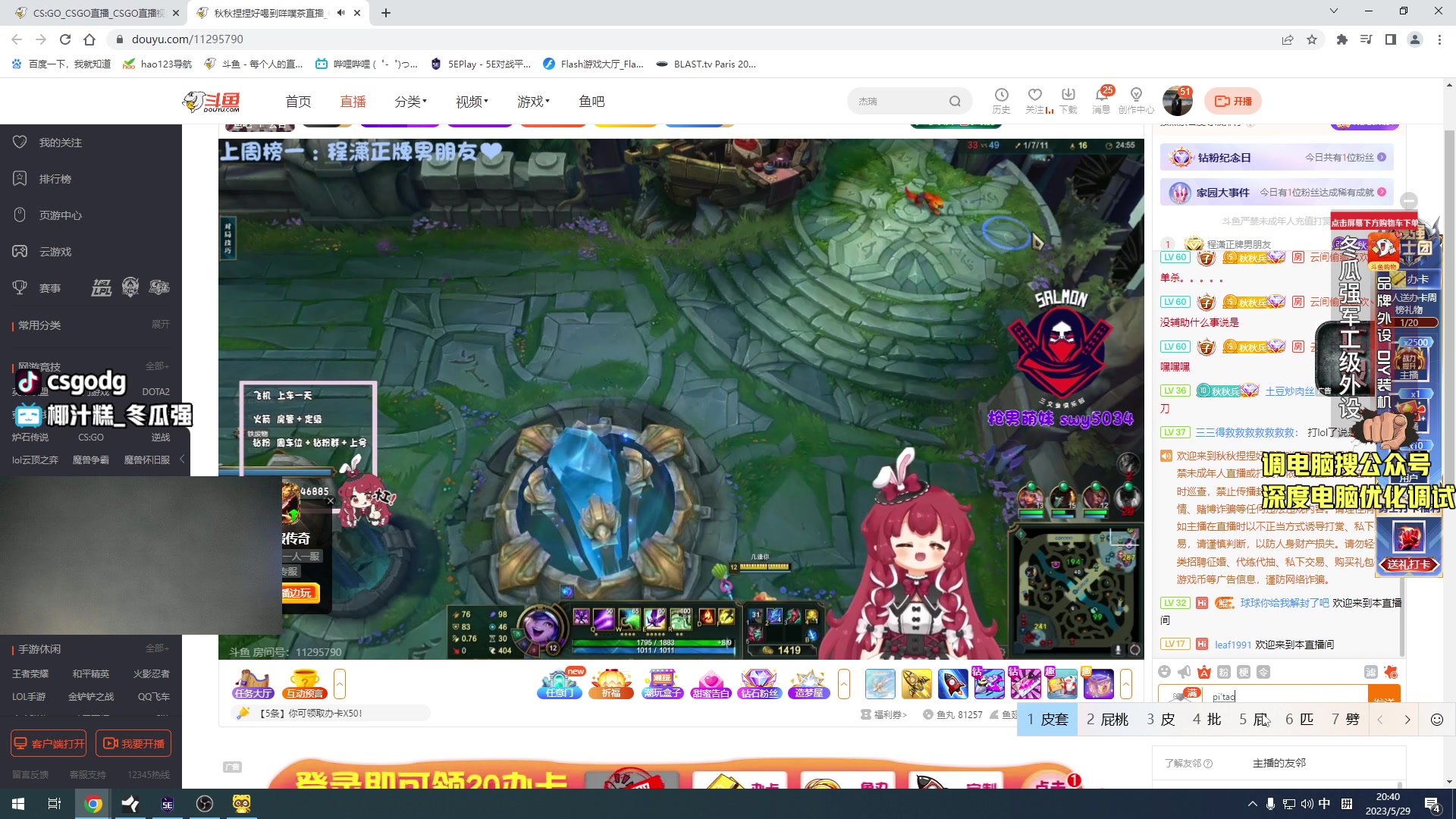1456x819 pixels.
Task: Open the 任务大厅 task hall icon
Action: click(x=253, y=684)
